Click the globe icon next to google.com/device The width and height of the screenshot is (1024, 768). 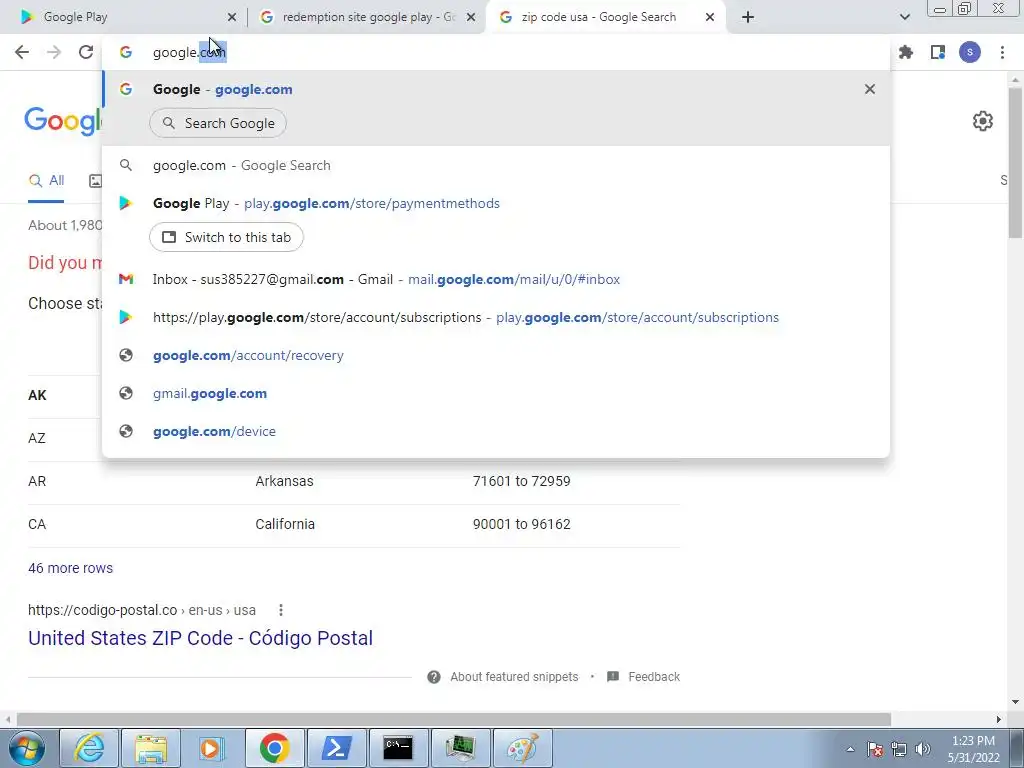click(126, 431)
